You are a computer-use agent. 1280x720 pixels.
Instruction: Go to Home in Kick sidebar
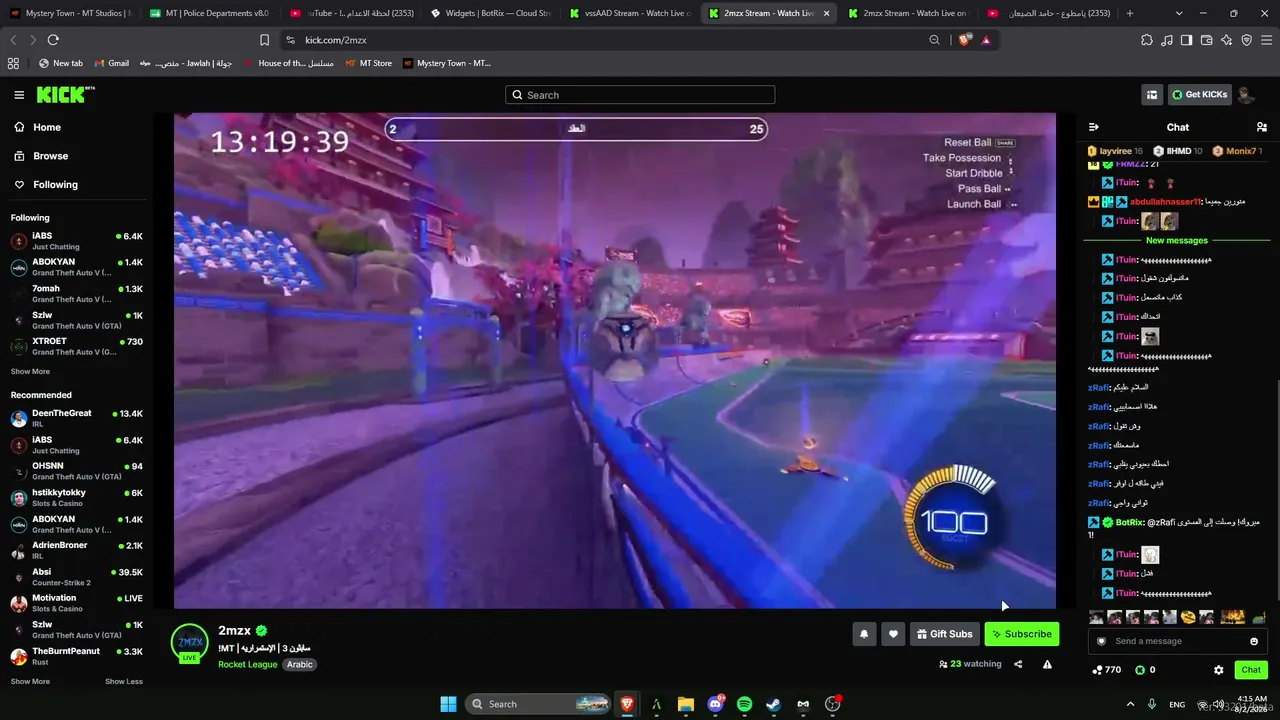pos(37,127)
